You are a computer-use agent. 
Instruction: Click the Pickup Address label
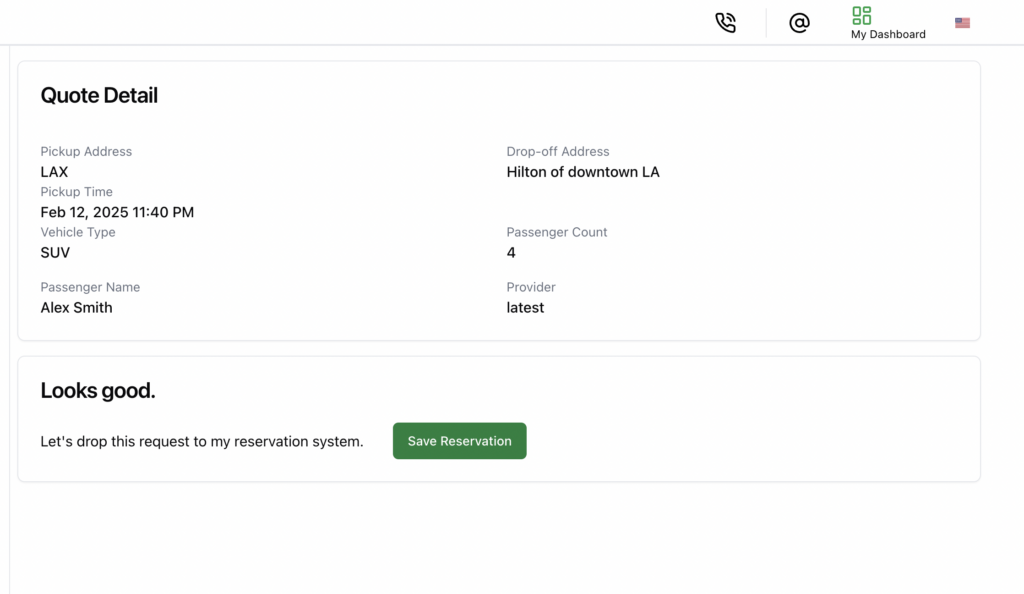tap(86, 151)
